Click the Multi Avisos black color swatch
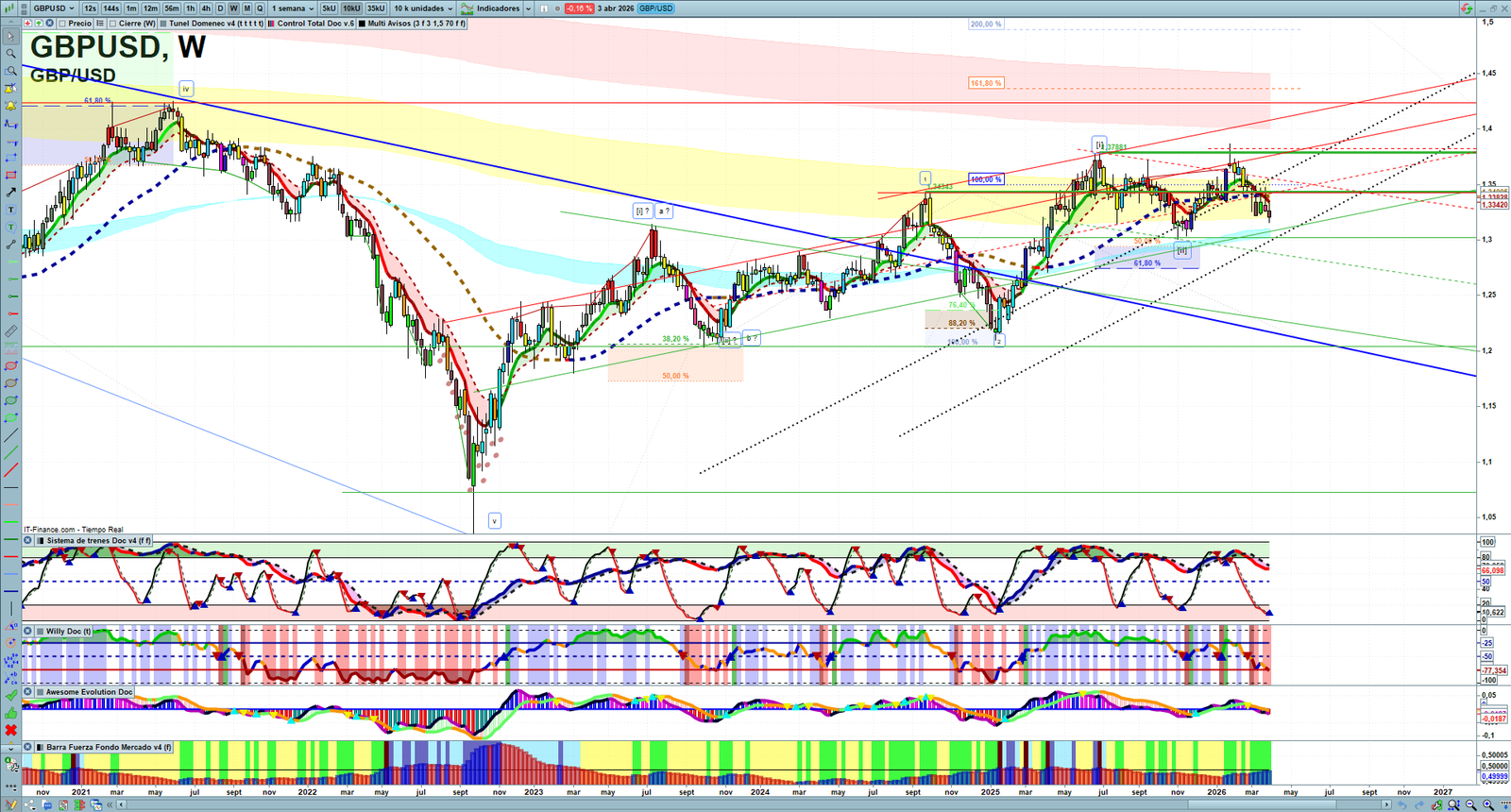 pos(363,24)
